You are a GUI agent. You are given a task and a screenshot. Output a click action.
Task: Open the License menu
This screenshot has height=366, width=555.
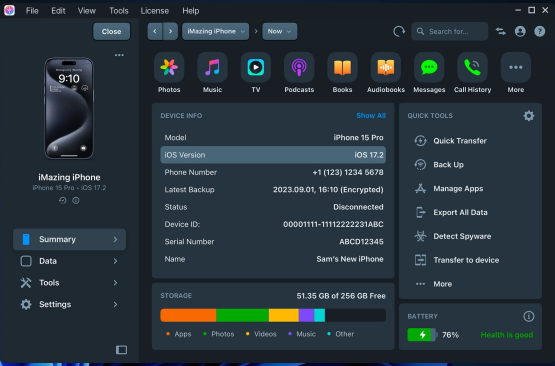click(155, 11)
